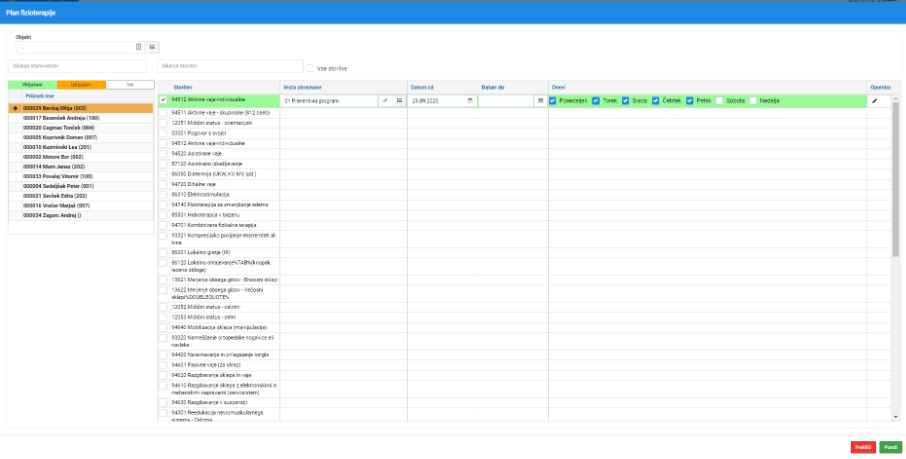The height and width of the screenshot is (459, 906).
Task: Tick the Sobota day checkbox
Action: click(719, 101)
